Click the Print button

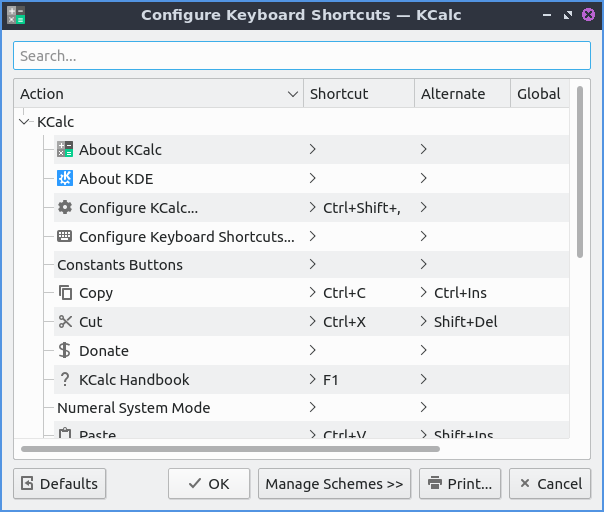point(460,484)
